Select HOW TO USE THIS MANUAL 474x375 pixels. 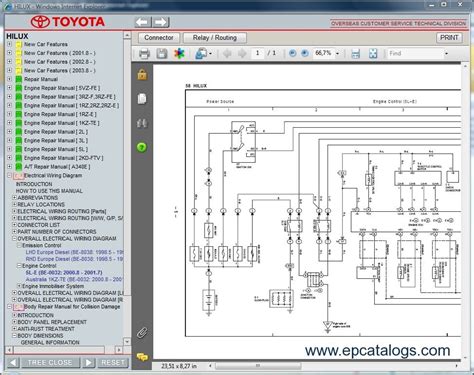coord(49,191)
